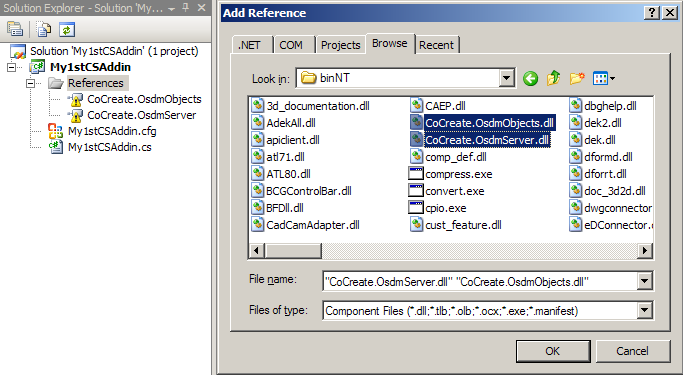
Task: Click the dialog Help question mark button
Action: (652, 13)
